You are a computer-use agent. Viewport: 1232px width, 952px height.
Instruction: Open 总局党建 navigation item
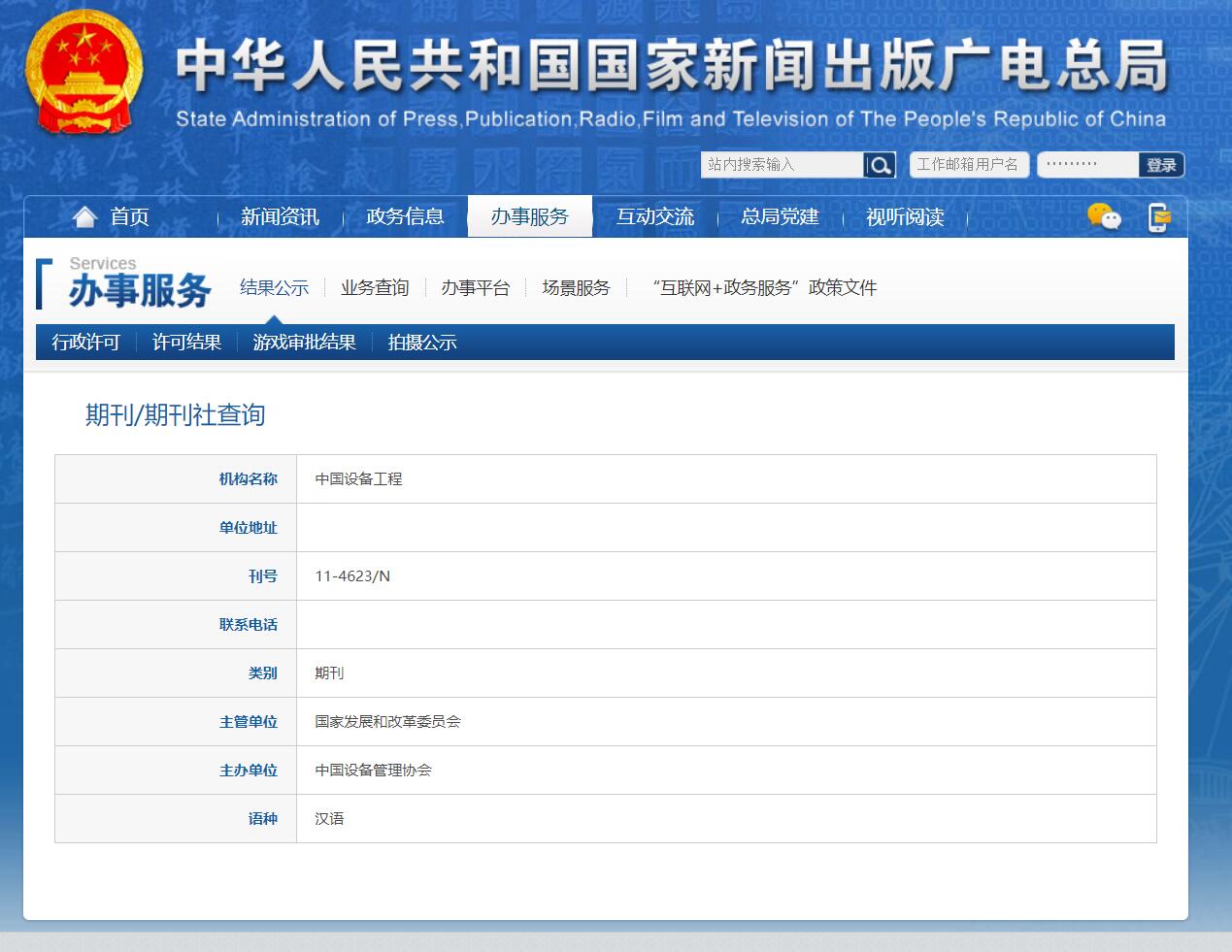pyautogui.click(x=780, y=216)
